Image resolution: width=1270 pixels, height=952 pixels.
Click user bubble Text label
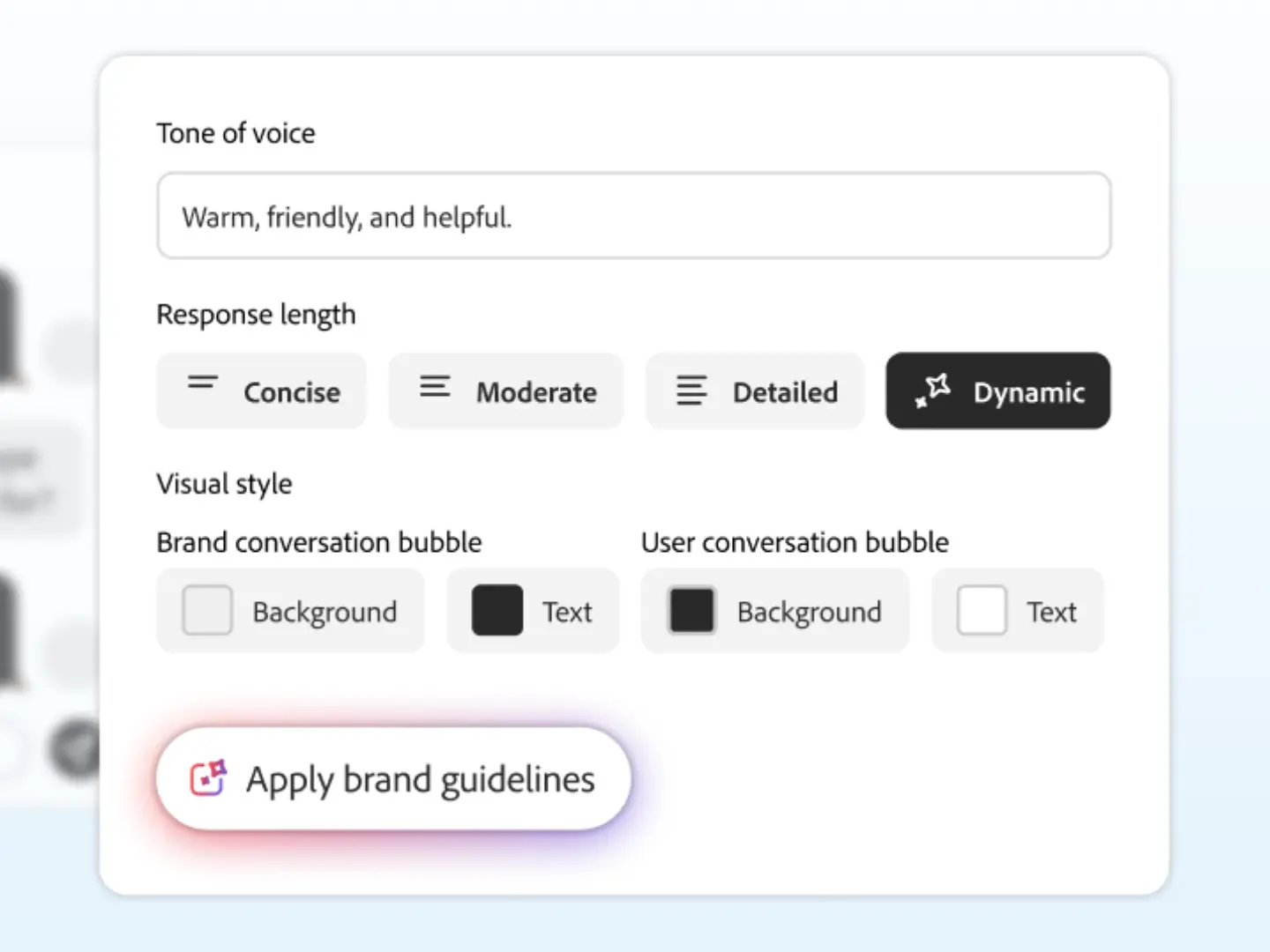click(1051, 612)
